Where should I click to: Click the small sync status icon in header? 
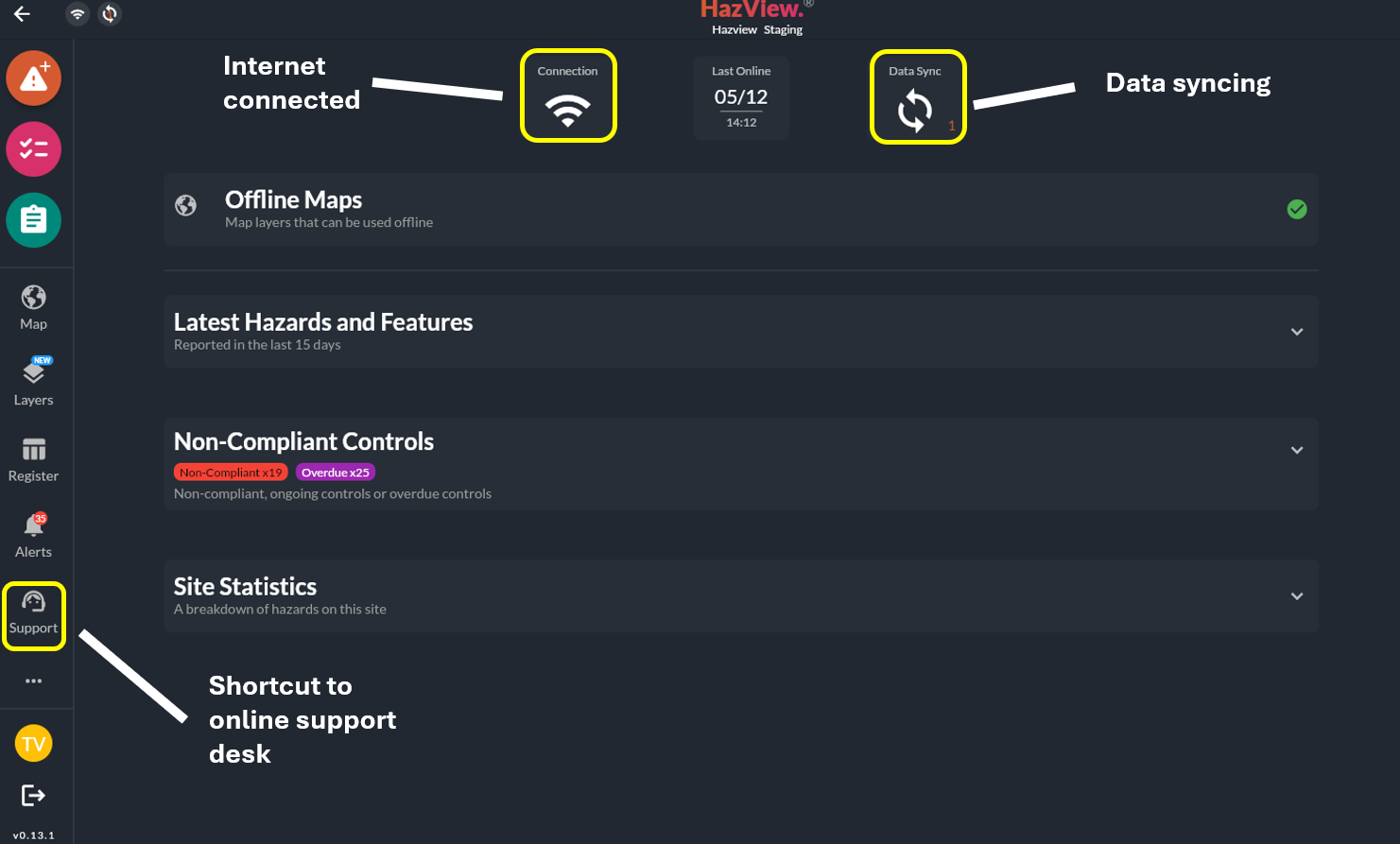click(110, 14)
